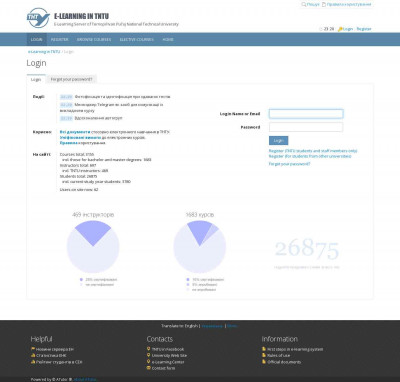
Task: Click the icon beside the Statistics footer link
Action: tap(33, 355)
